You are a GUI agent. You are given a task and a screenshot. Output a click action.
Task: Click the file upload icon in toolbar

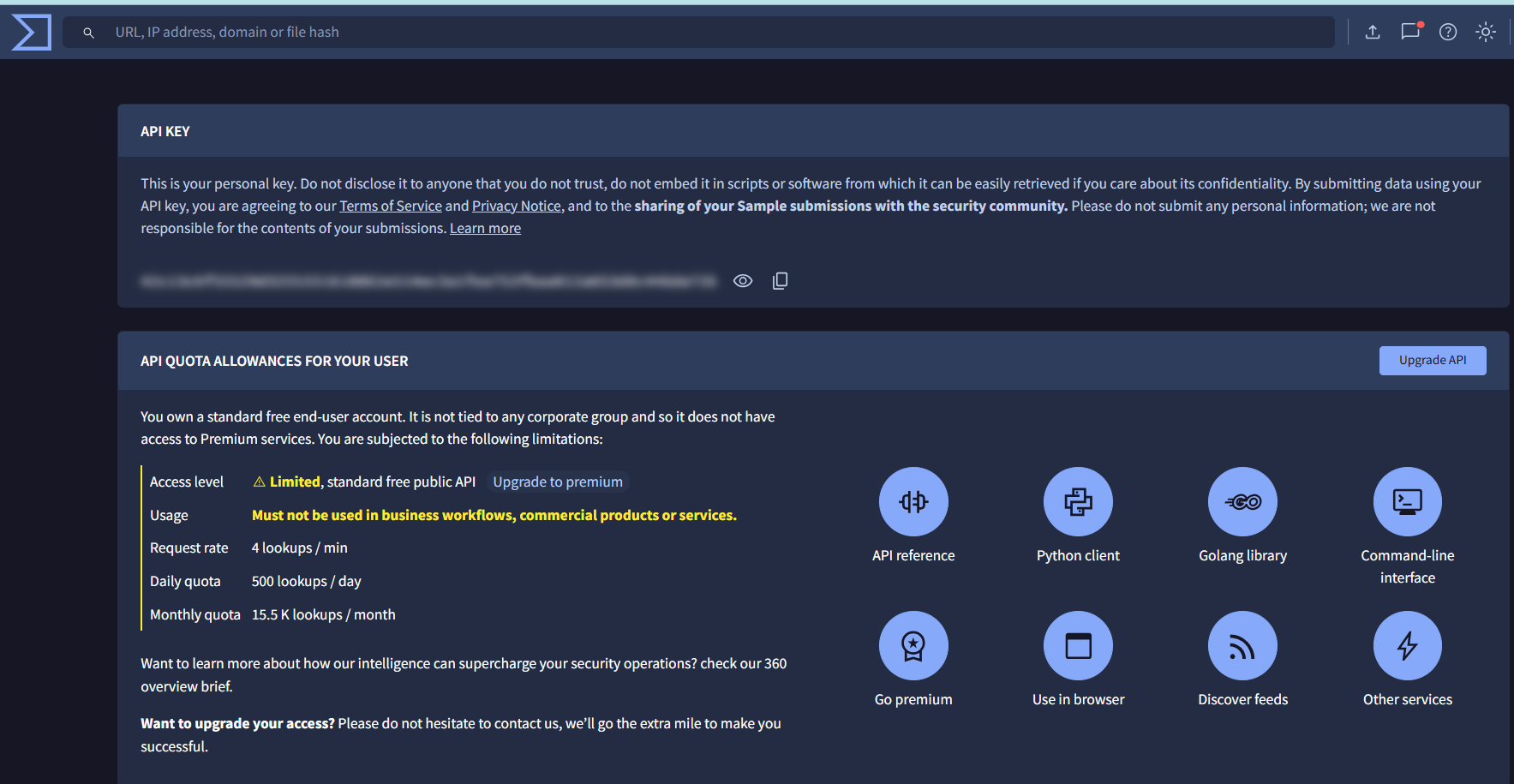(x=1373, y=32)
